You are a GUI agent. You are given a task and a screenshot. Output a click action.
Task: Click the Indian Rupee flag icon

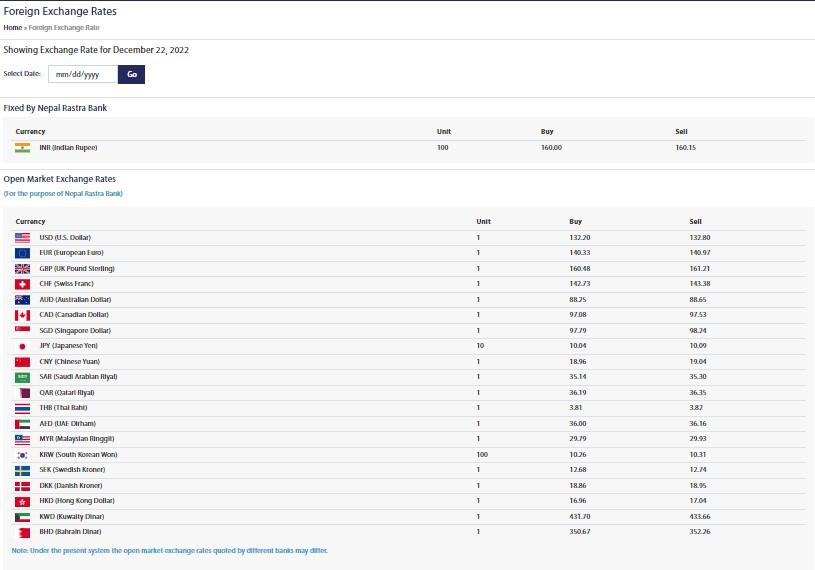(22, 147)
